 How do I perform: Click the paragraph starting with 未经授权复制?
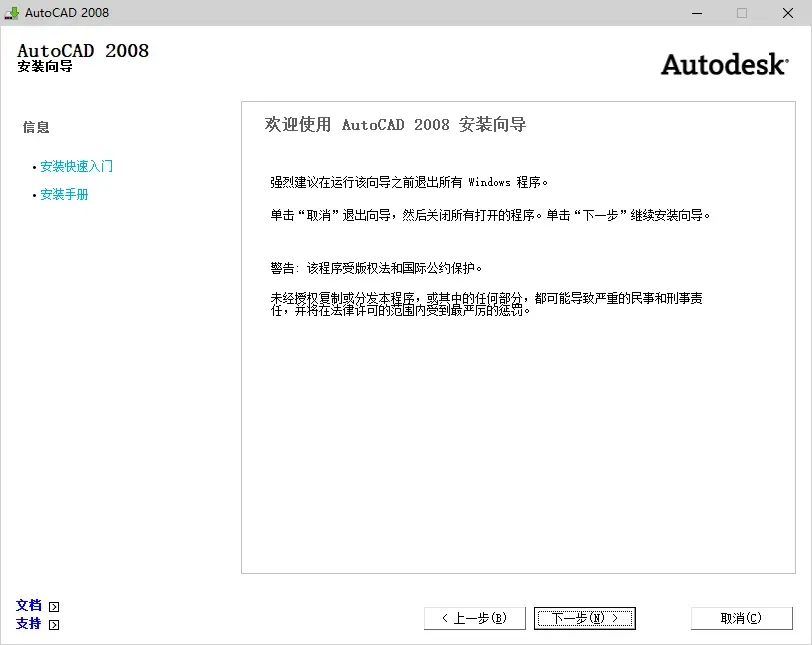[x=486, y=304]
